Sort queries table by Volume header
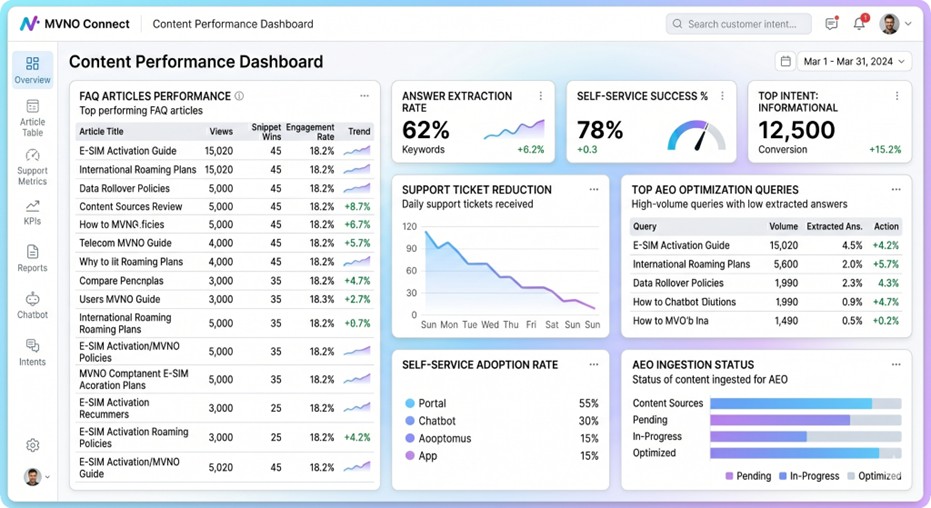This screenshot has width=931, height=508. 784,226
